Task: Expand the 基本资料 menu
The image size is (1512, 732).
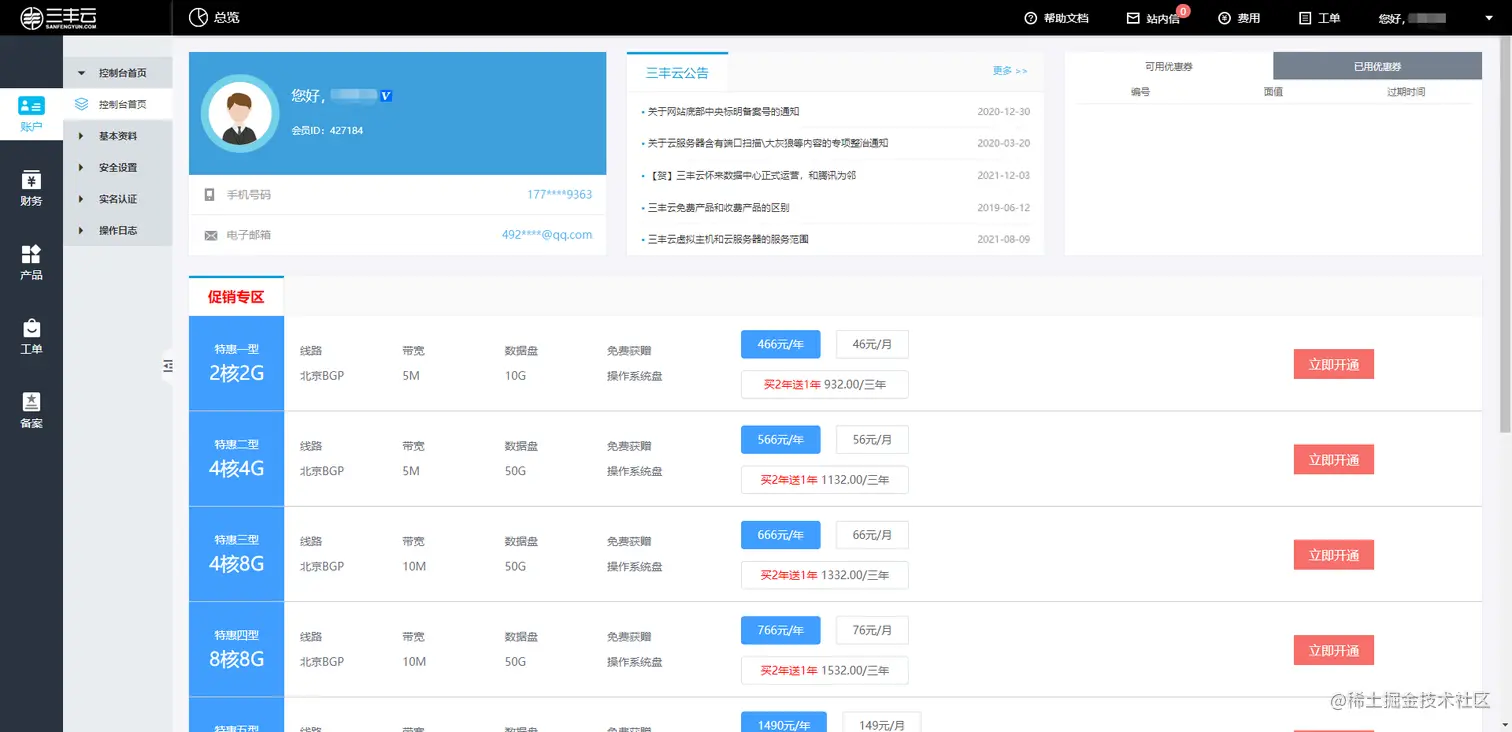Action: [x=117, y=136]
